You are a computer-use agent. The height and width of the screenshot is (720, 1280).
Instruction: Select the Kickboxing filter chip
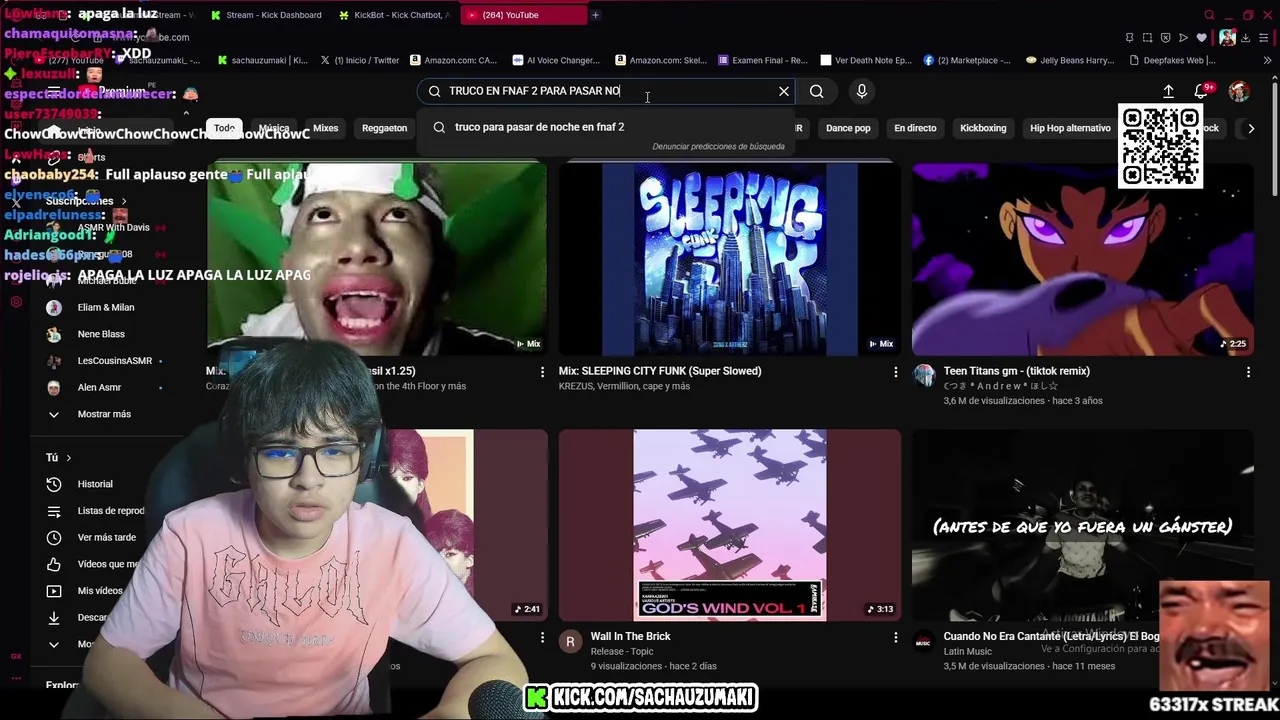983,128
